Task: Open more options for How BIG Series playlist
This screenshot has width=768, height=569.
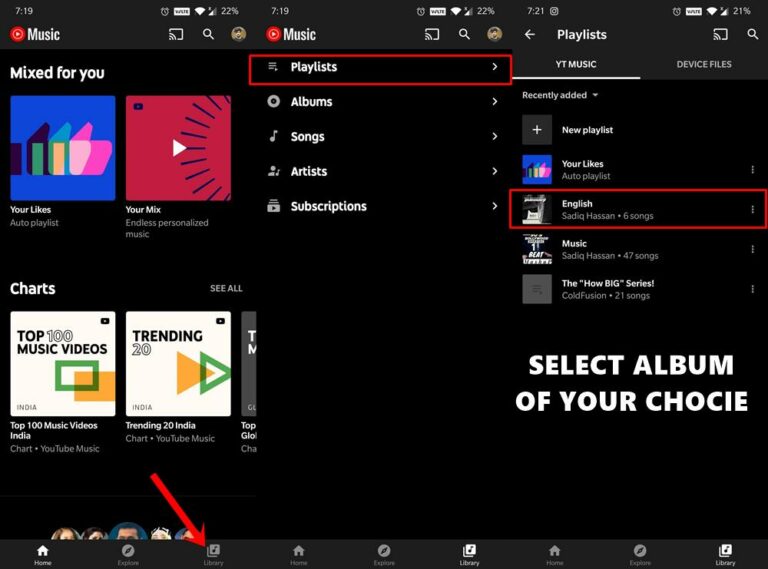Action: coord(752,289)
